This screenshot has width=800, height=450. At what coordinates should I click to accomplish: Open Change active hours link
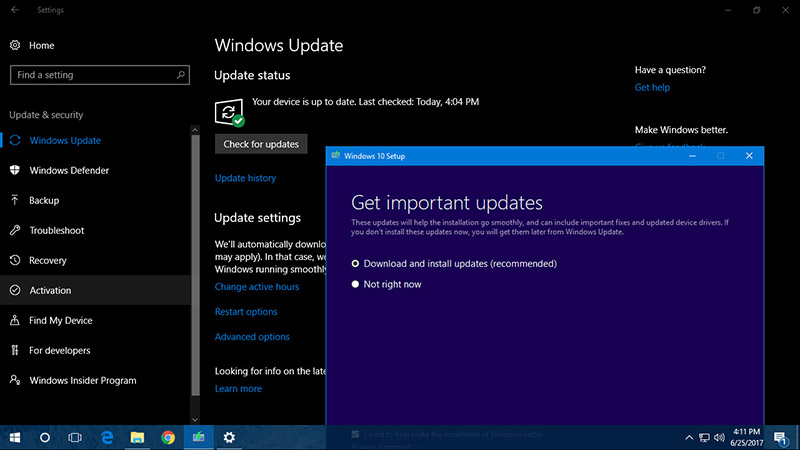click(257, 287)
